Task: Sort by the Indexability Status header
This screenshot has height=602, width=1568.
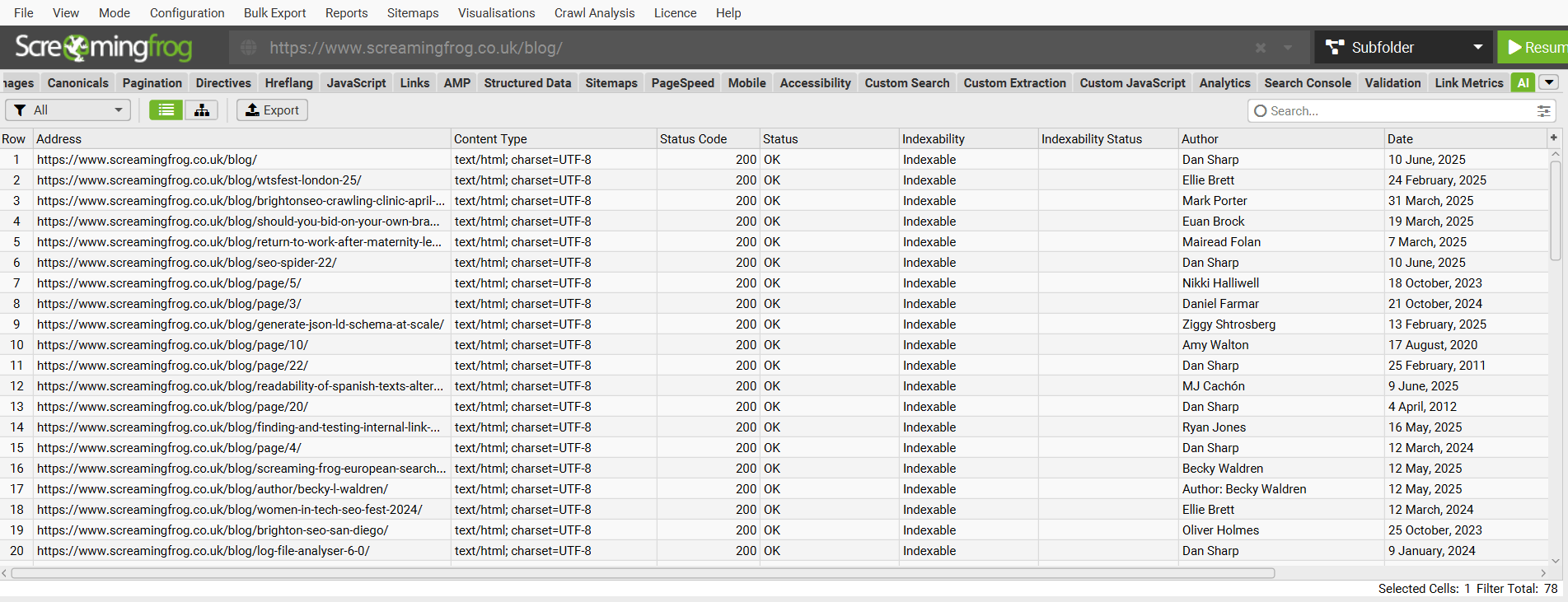Action: click(x=1108, y=138)
